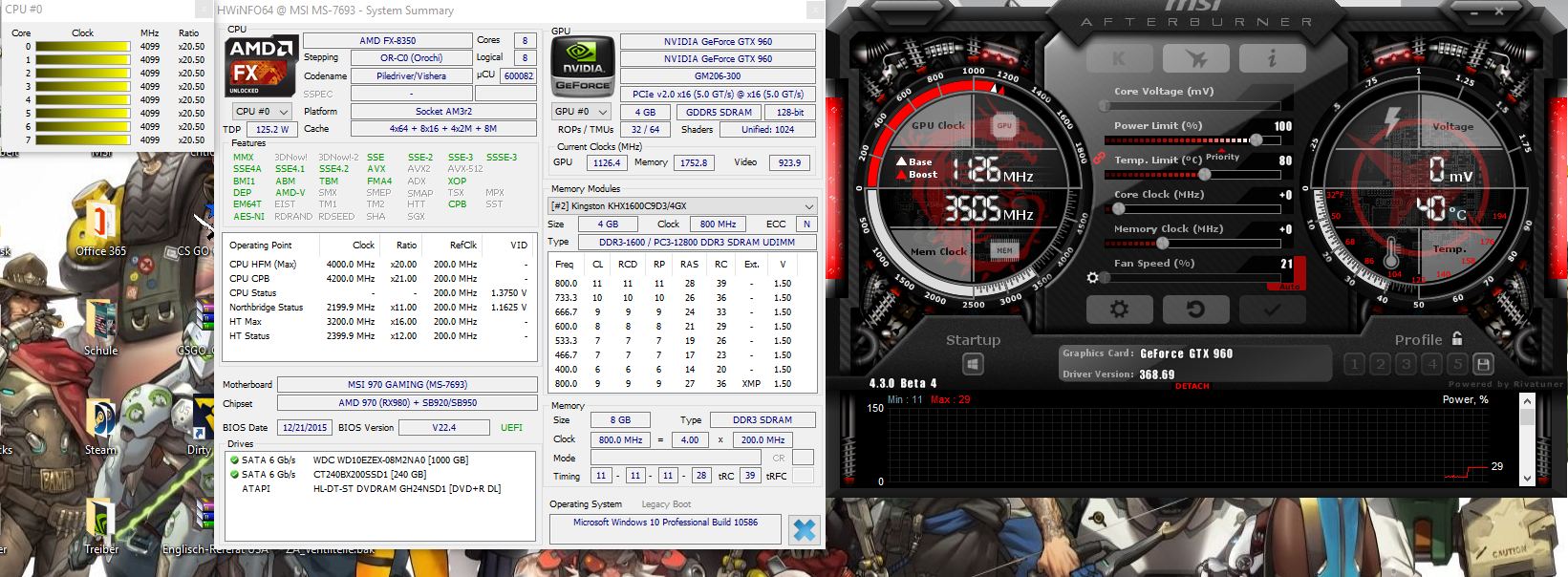This screenshot has width=1568, height=577.
Task: Select profile slot 2
Action: tap(1380, 364)
